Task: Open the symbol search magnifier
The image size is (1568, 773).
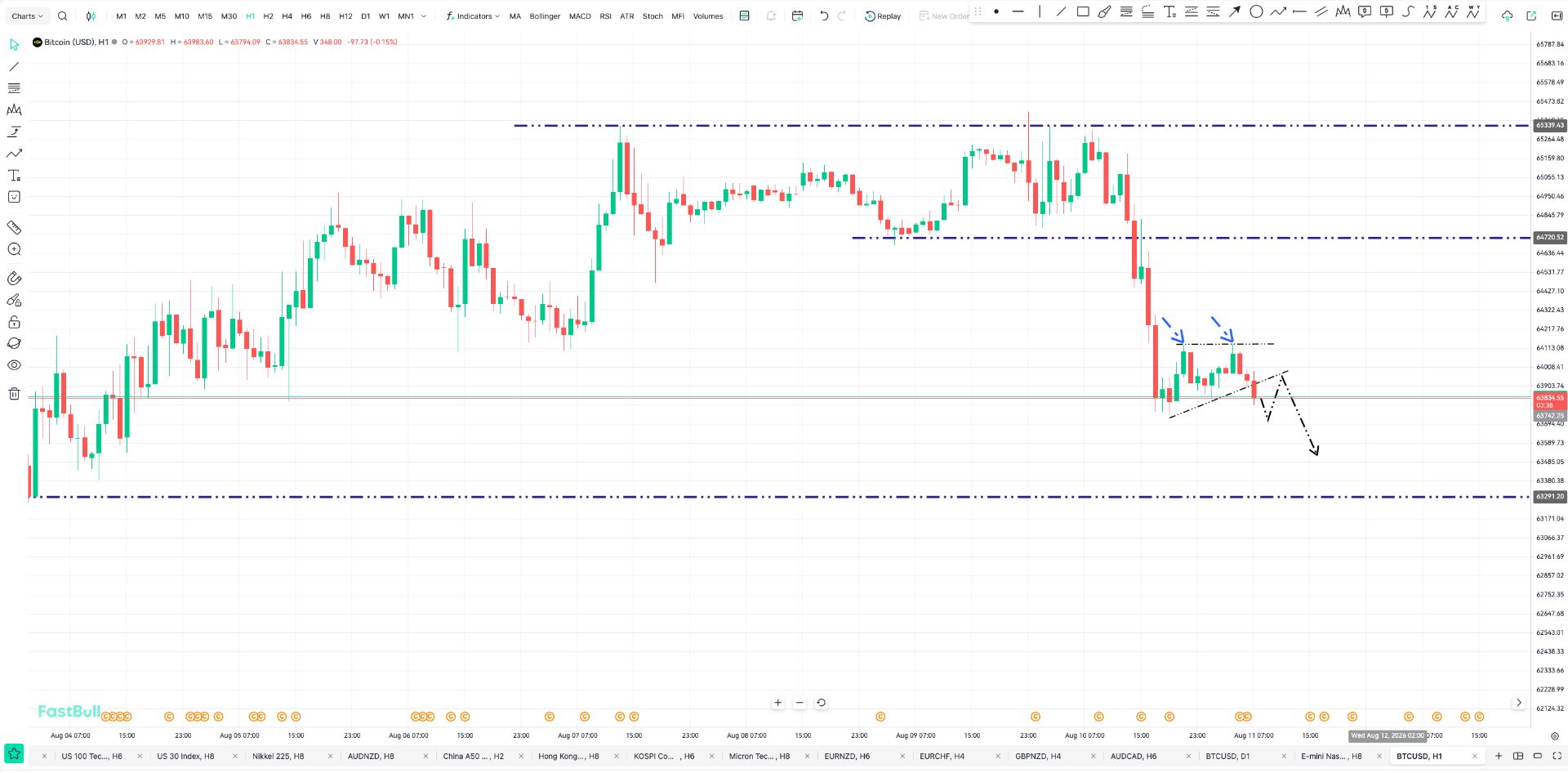Action: point(63,16)
